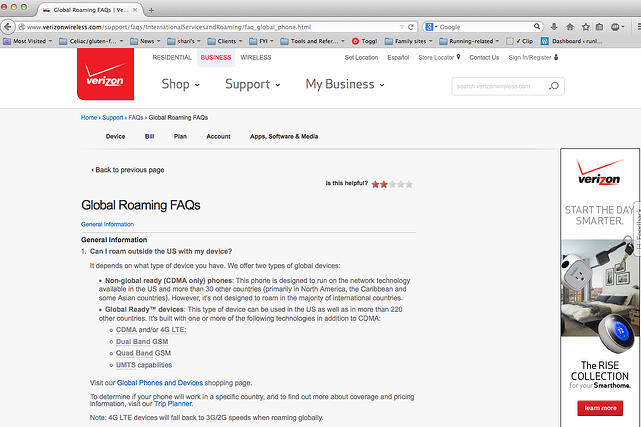Switch language with Español link

(x=398, y=58)
